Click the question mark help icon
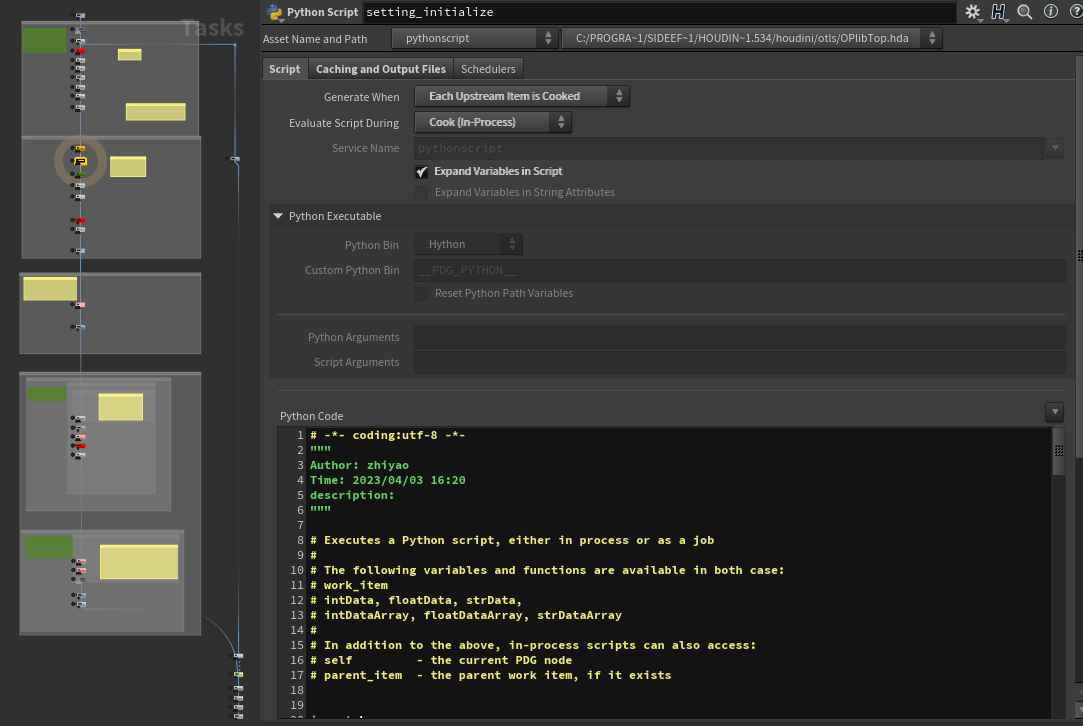Image resolution: width=1083 pixels, height=726 pixels. 1074,12
